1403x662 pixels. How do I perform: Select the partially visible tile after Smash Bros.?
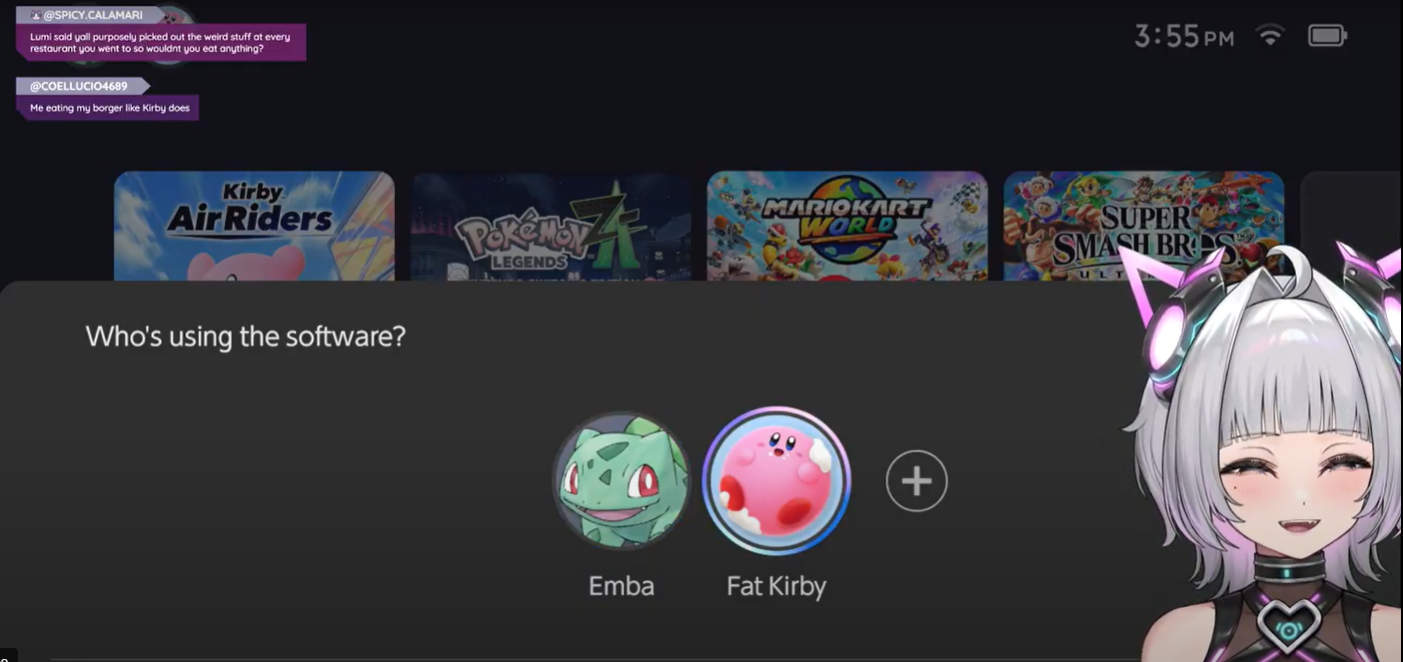coord(1351,226)
